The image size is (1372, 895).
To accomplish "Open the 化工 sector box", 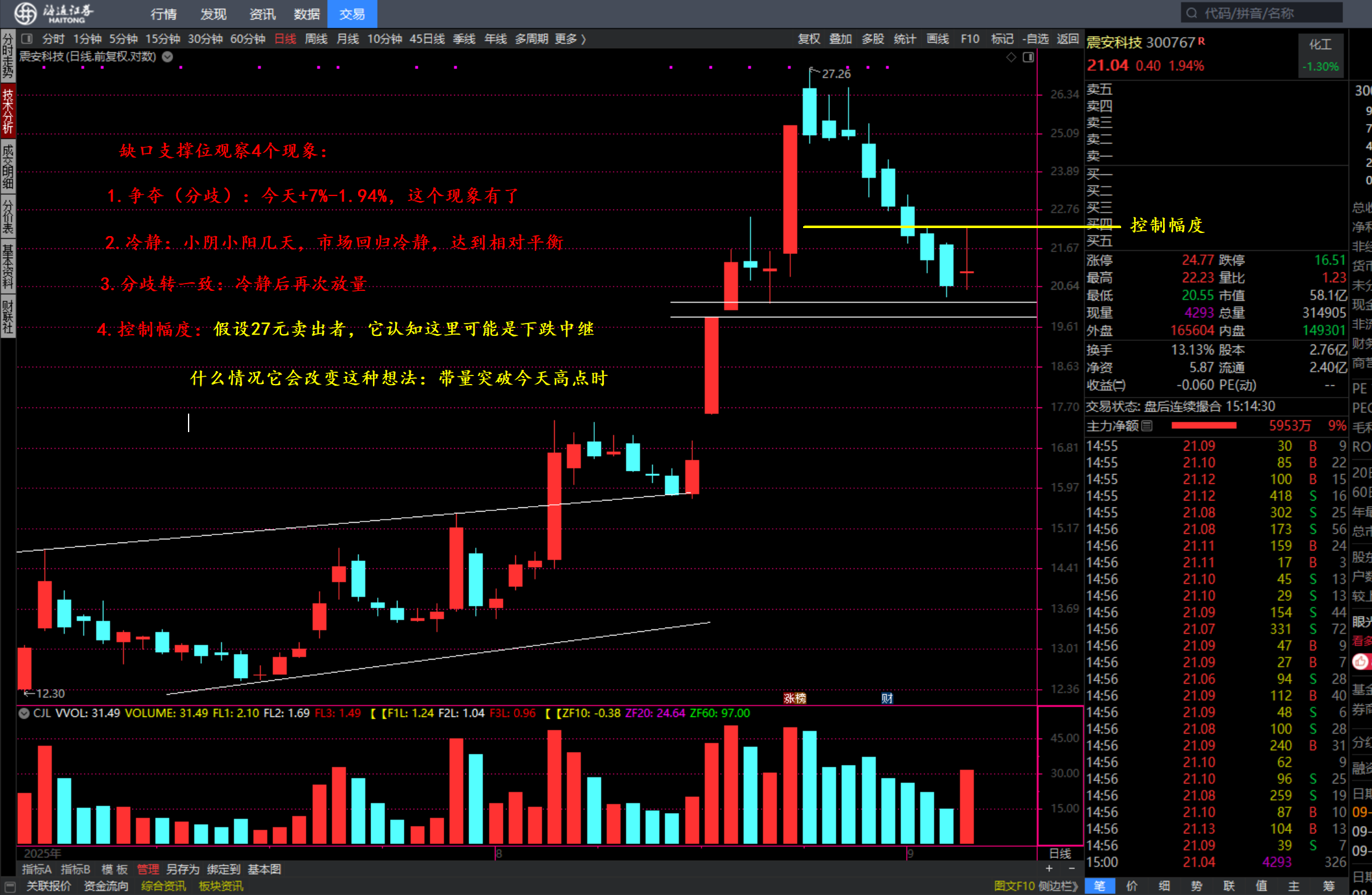I will click(1320, 55).
